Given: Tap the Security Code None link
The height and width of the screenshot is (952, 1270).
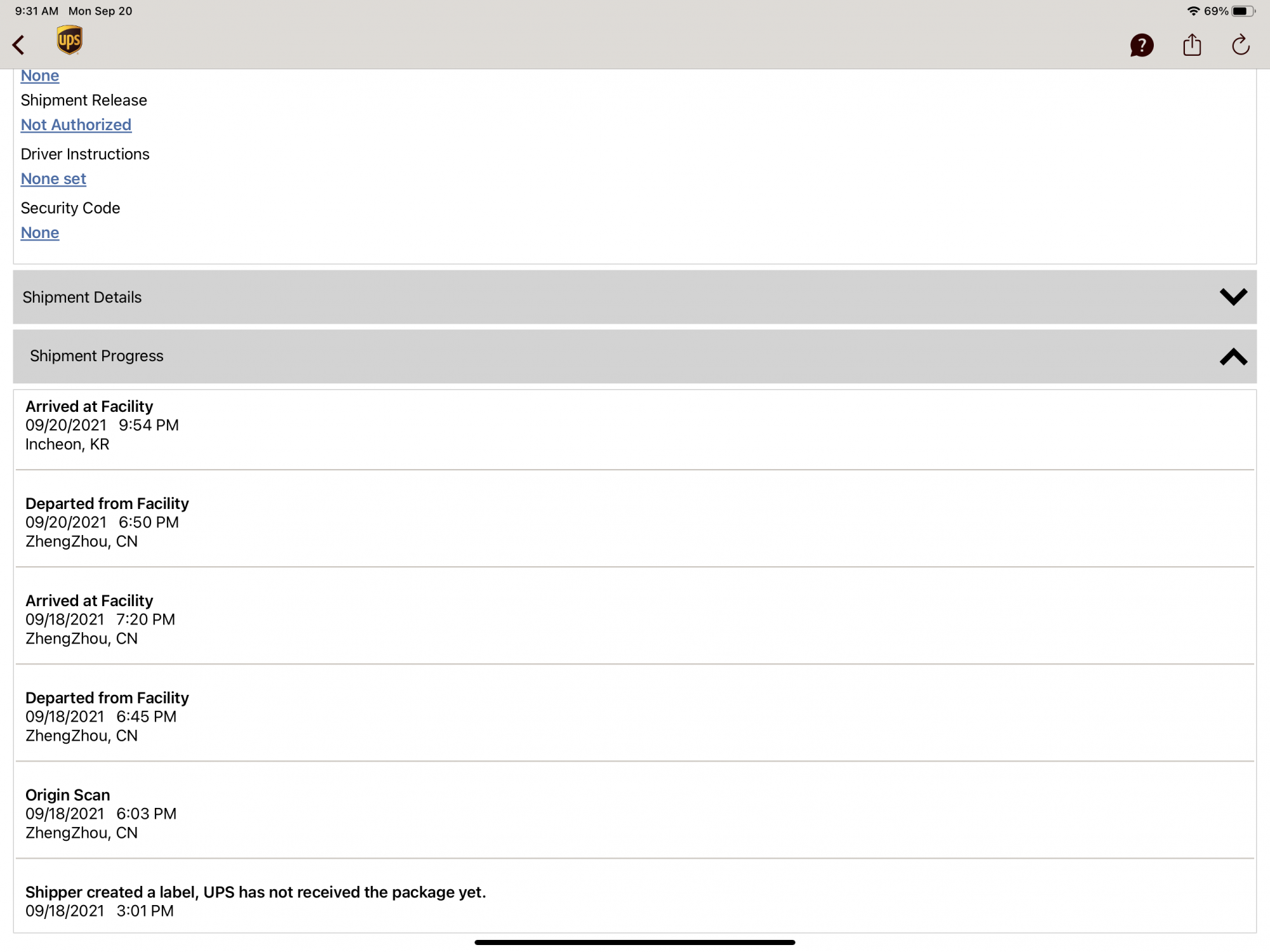Looking at the screenshot, I should point(40,233).
